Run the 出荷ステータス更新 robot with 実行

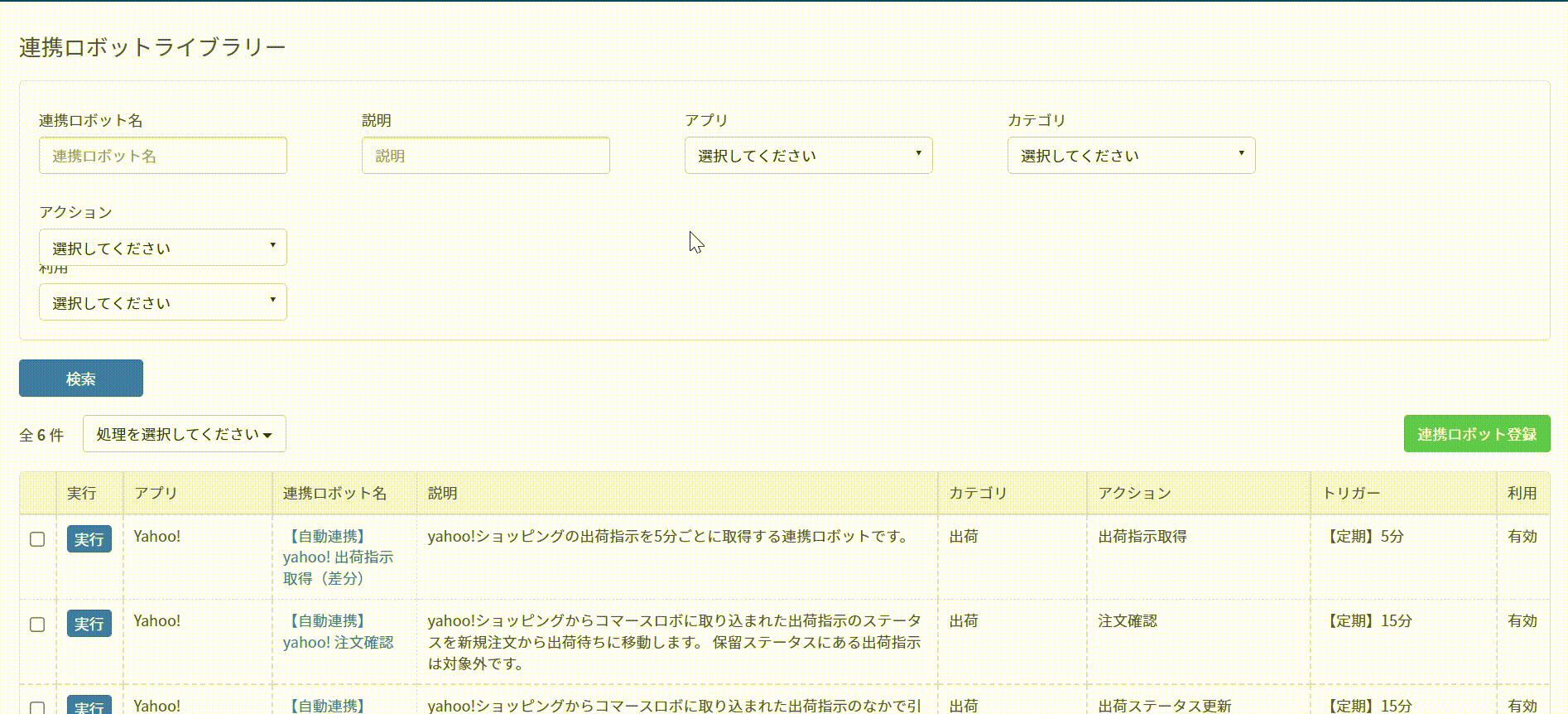coord(89,706)
